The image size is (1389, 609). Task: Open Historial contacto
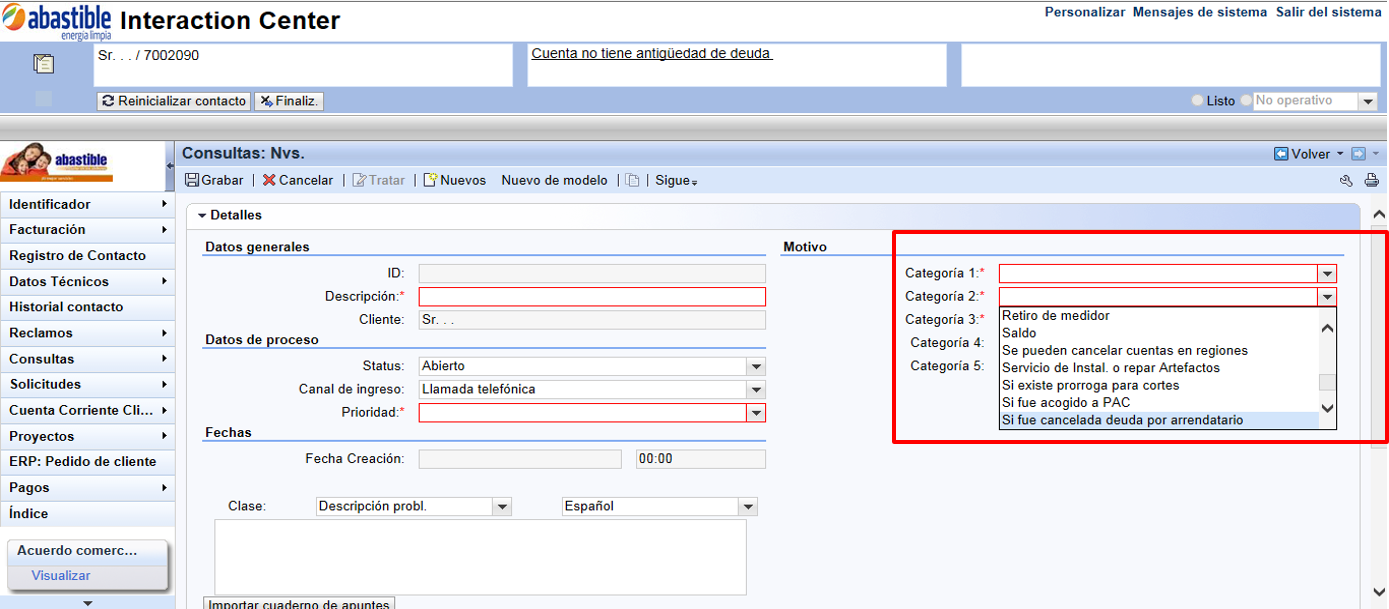(87, 307)
